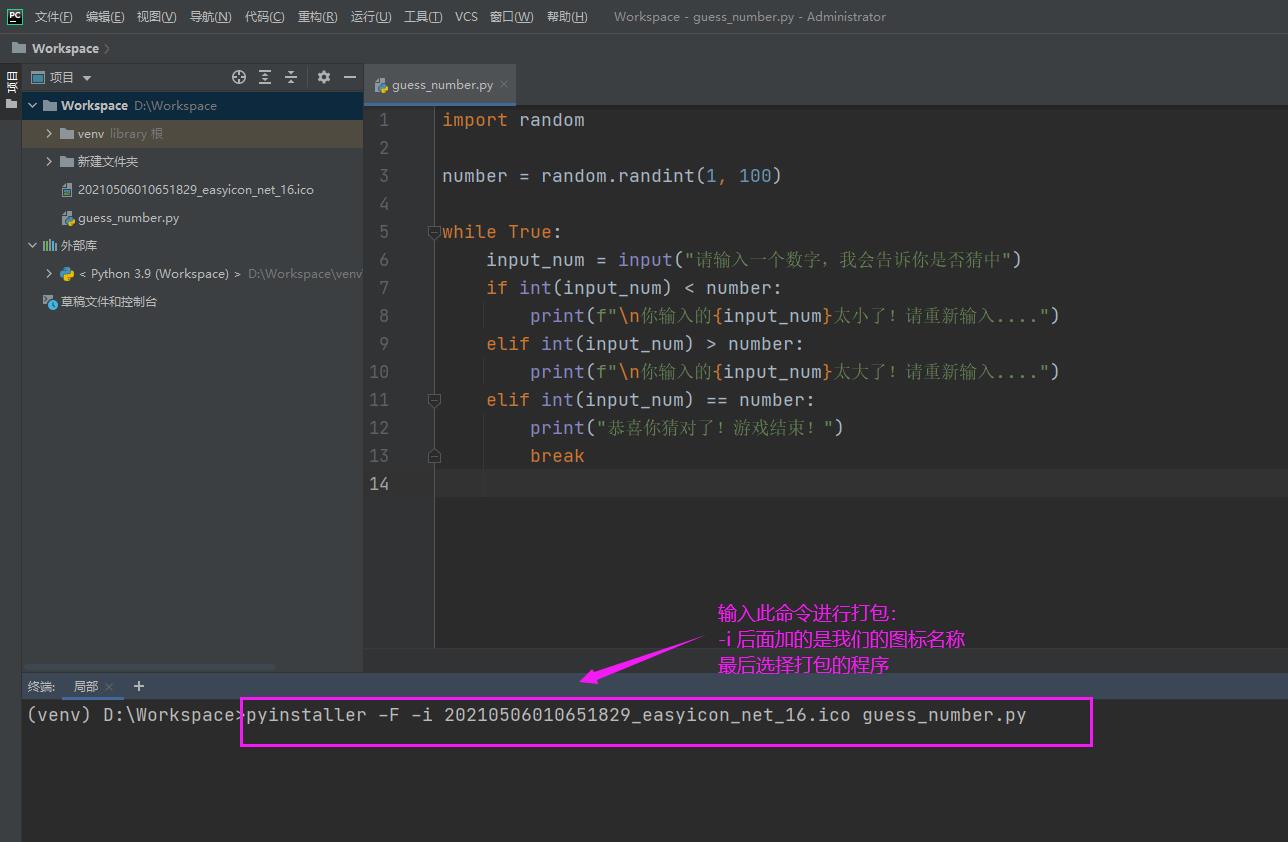Close the guess_number.py editor tab
The height and width of the screenshot is (842, 1288).
tap(504, 84)
